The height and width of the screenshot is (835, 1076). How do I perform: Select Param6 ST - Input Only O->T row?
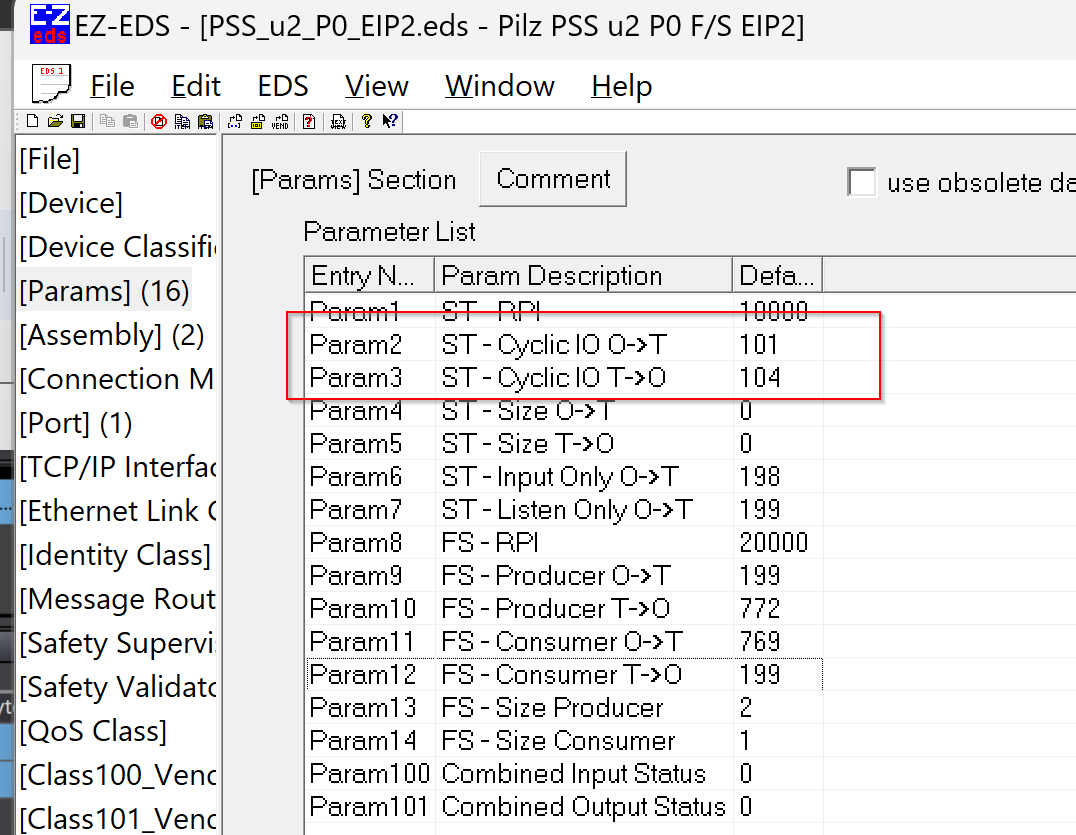point(564,476)
